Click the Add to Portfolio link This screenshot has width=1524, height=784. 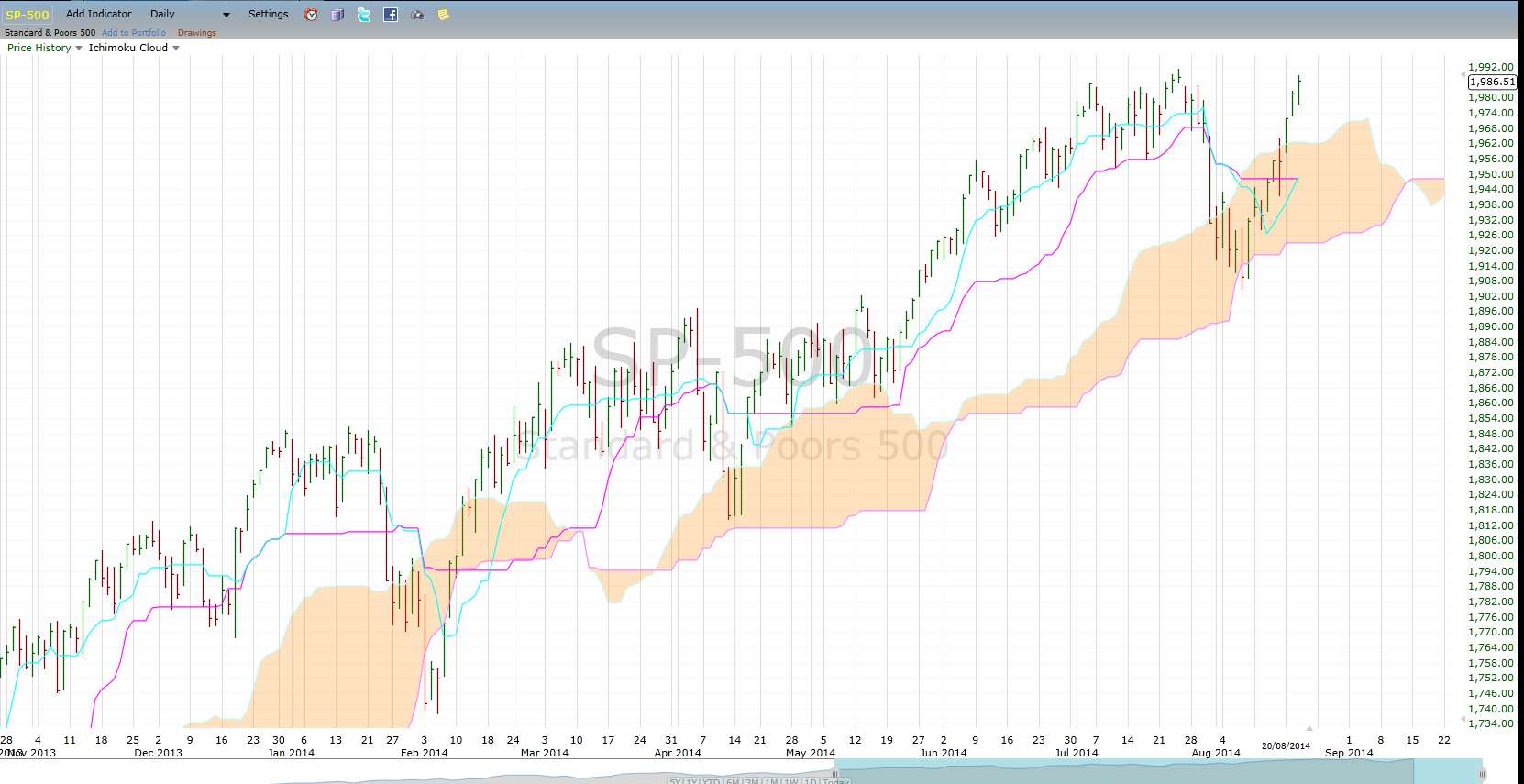[x=134, y=32]
